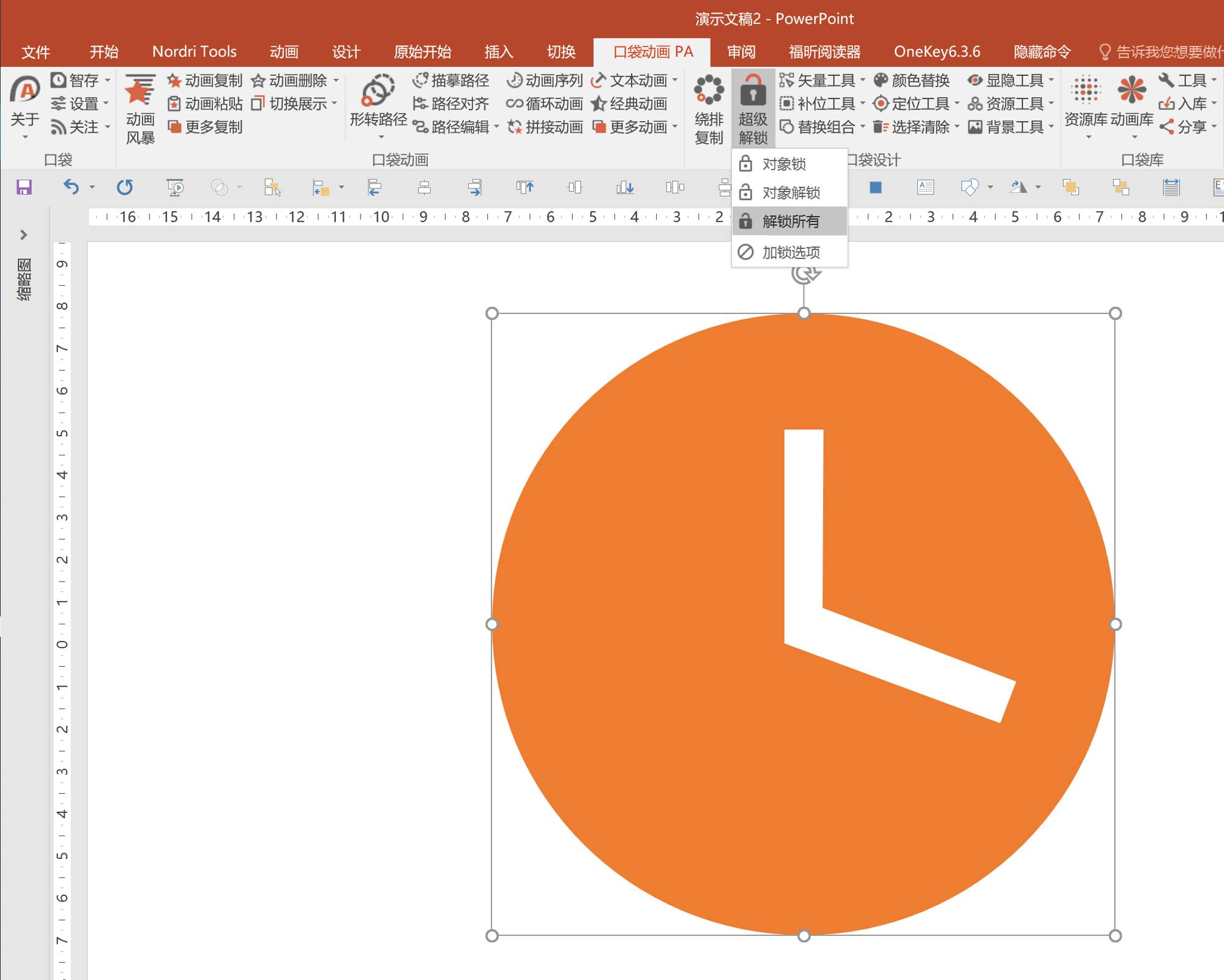
Task: Click the 颜色替换 button
Action: tap(912, 80)
